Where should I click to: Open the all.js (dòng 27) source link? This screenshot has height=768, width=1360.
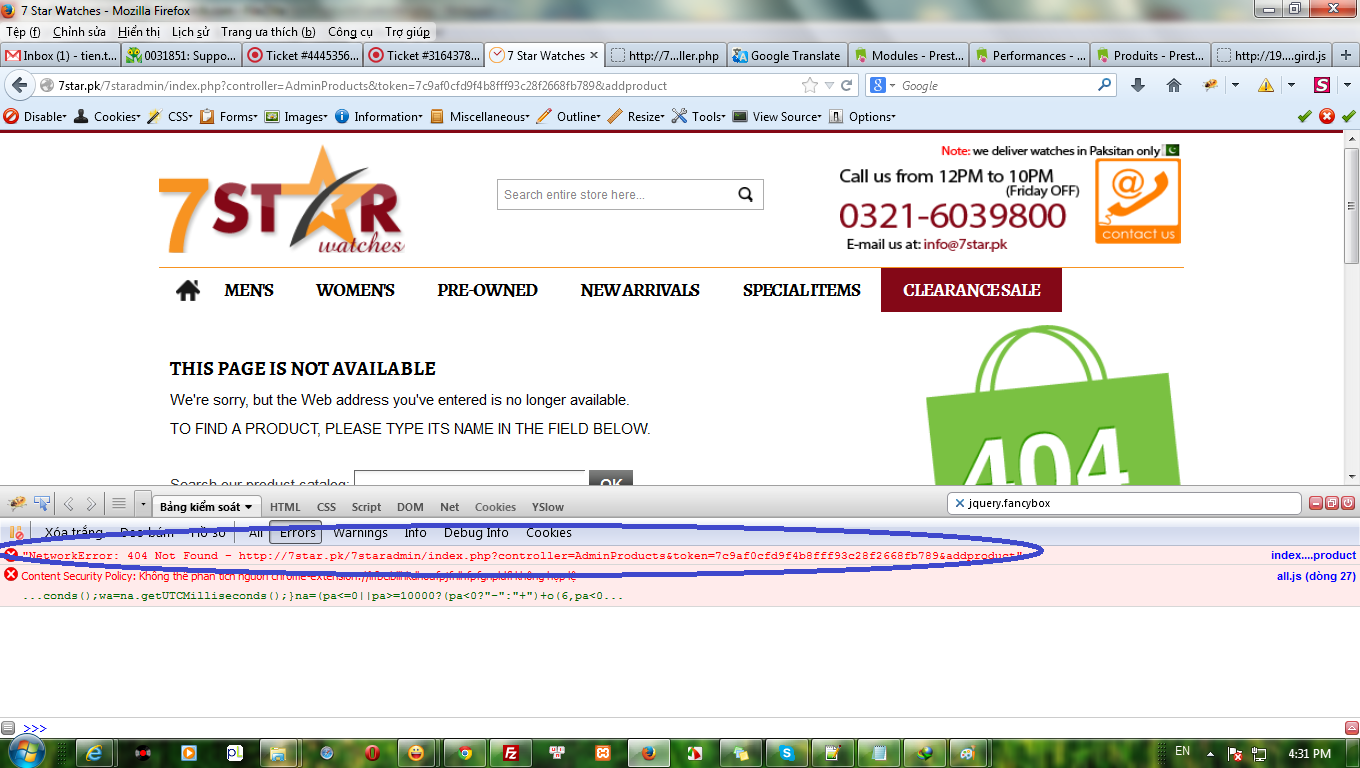point(1316,576)
